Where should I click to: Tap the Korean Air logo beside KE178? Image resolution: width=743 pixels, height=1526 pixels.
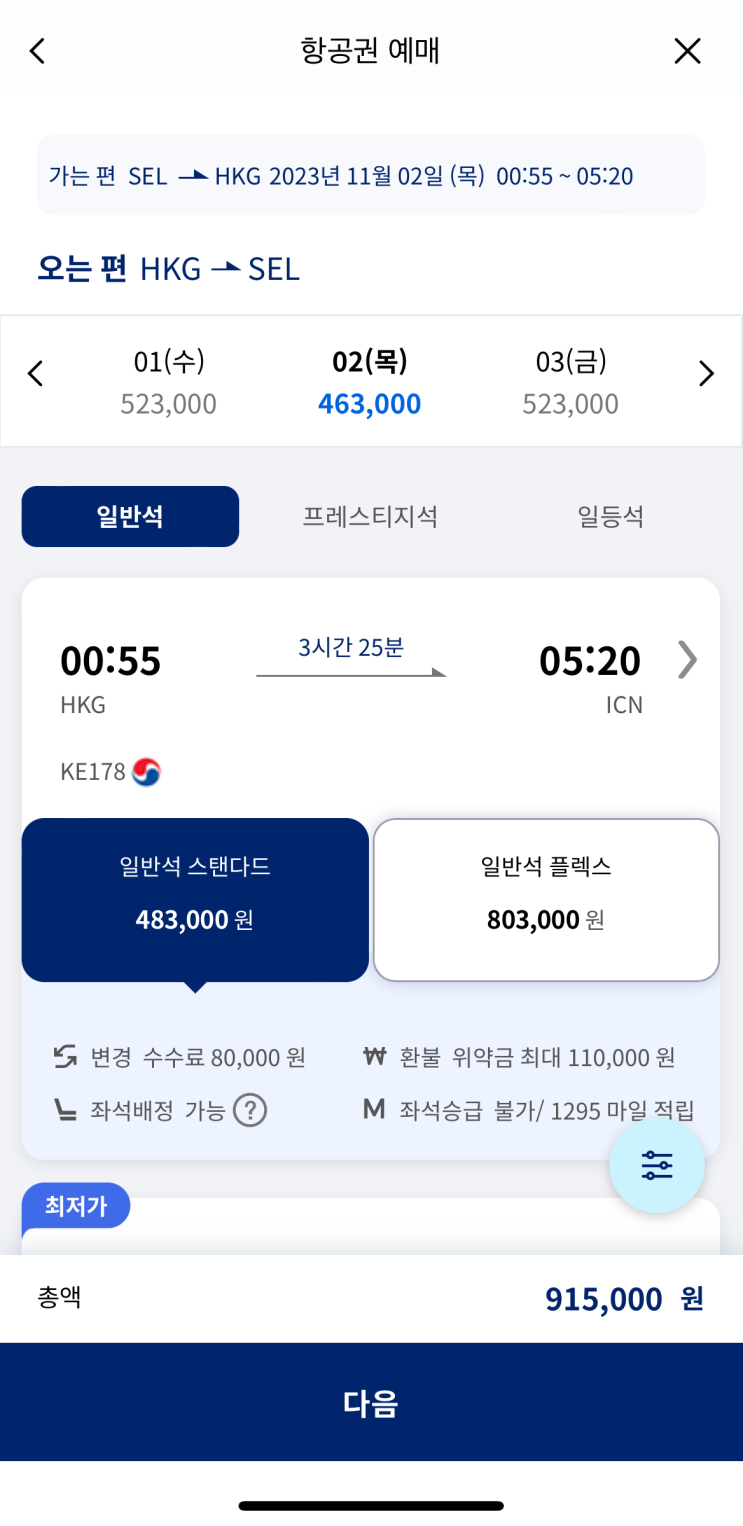pos(146,772)
